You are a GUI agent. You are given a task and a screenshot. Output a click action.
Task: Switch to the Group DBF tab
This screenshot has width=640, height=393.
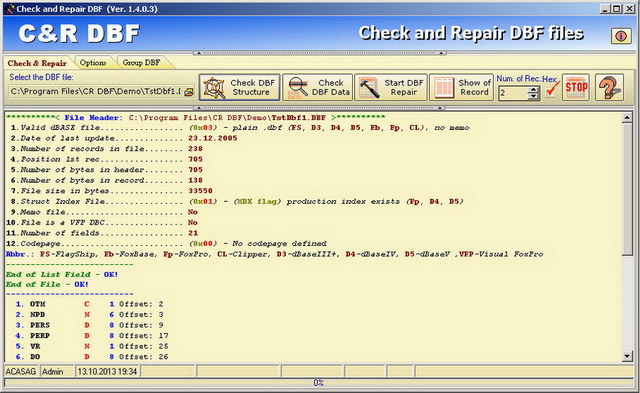(141, 62)
